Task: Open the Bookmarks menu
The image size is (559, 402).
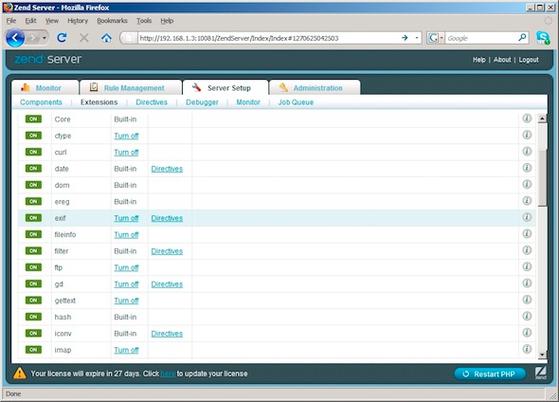Action: [112, 21]
